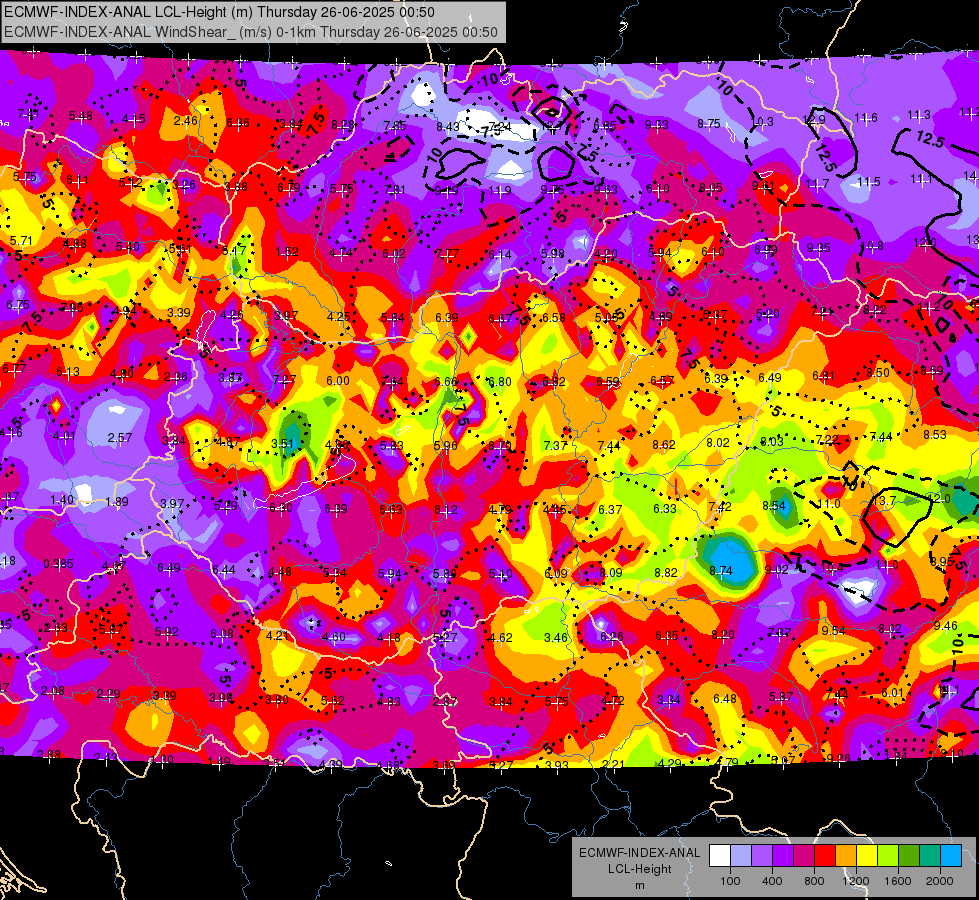The width and height of the screenshot is (979, 900).
Task: Click the 1.89 wind shear value
Action: [x=117, y=502]
